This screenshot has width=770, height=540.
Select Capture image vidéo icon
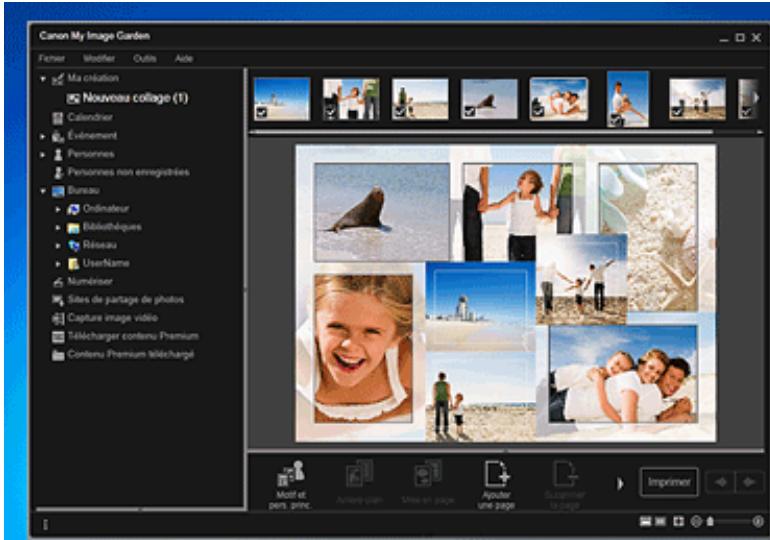point(57,318)
